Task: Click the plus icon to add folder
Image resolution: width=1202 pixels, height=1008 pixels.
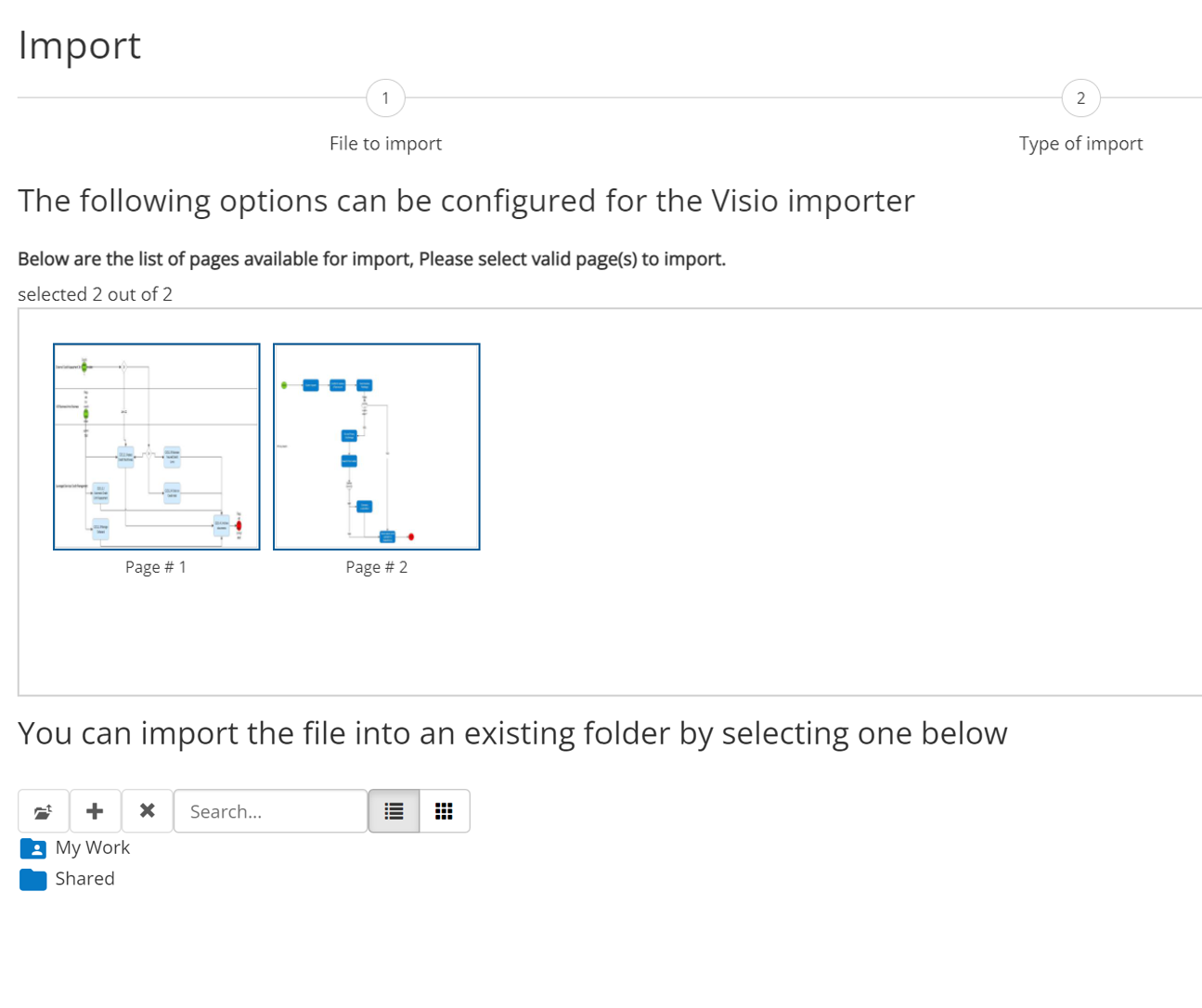Action: pos(95,811)
